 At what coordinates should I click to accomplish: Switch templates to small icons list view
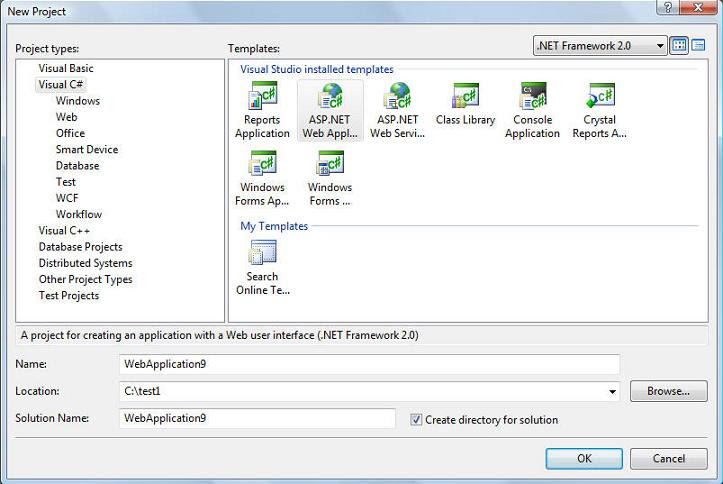click(699, 45)
